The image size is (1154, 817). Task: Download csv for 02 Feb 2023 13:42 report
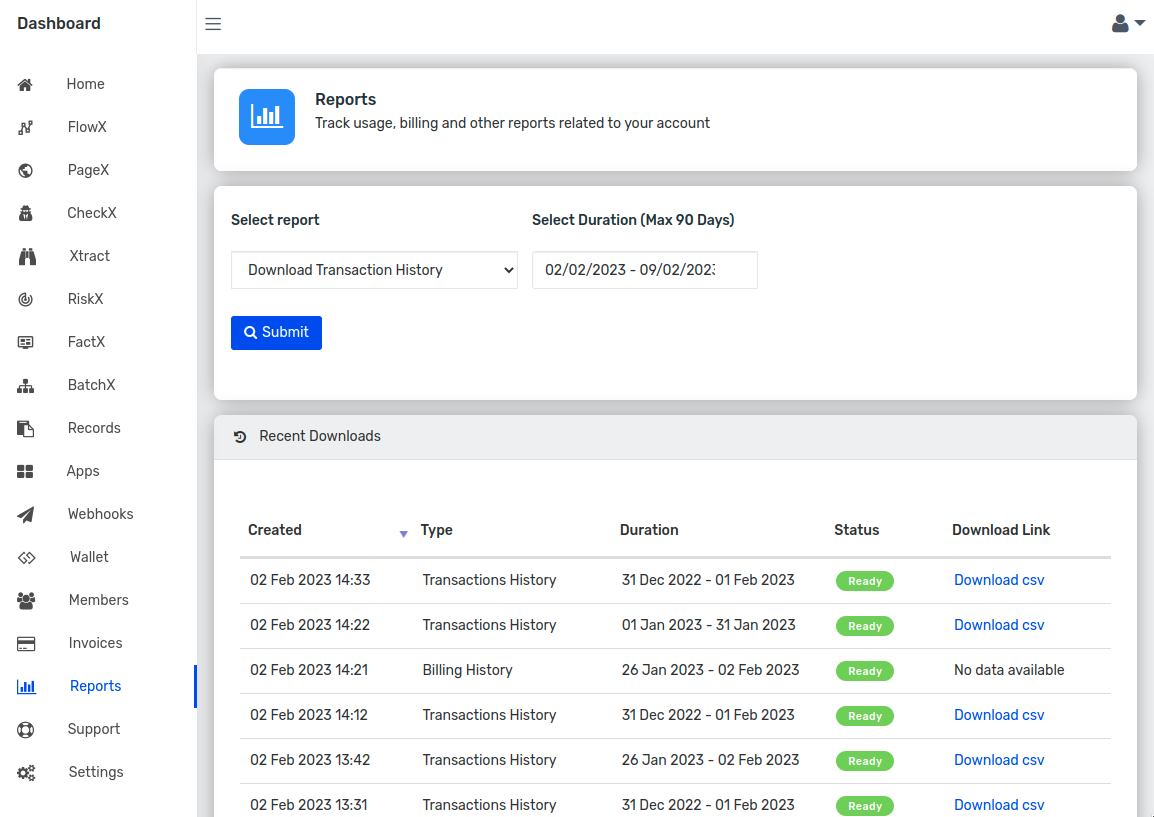click(x=999, y=760)
